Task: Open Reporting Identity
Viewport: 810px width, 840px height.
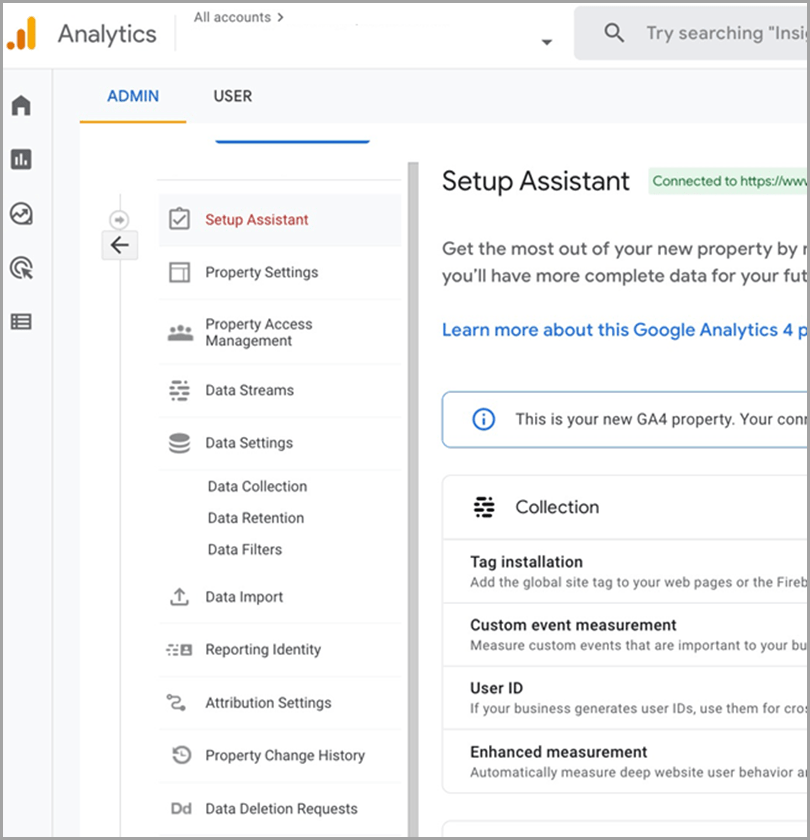Action: [x=280, y=650]
